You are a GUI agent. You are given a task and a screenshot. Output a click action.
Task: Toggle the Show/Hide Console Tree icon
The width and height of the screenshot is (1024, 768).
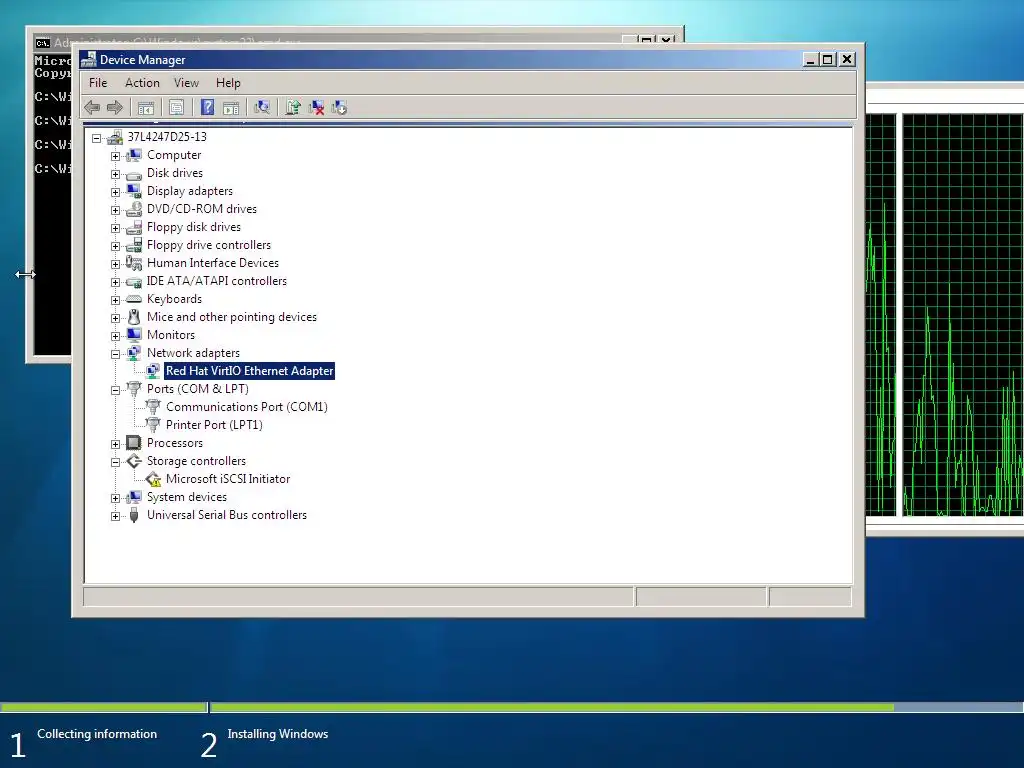tap(146, 108)
